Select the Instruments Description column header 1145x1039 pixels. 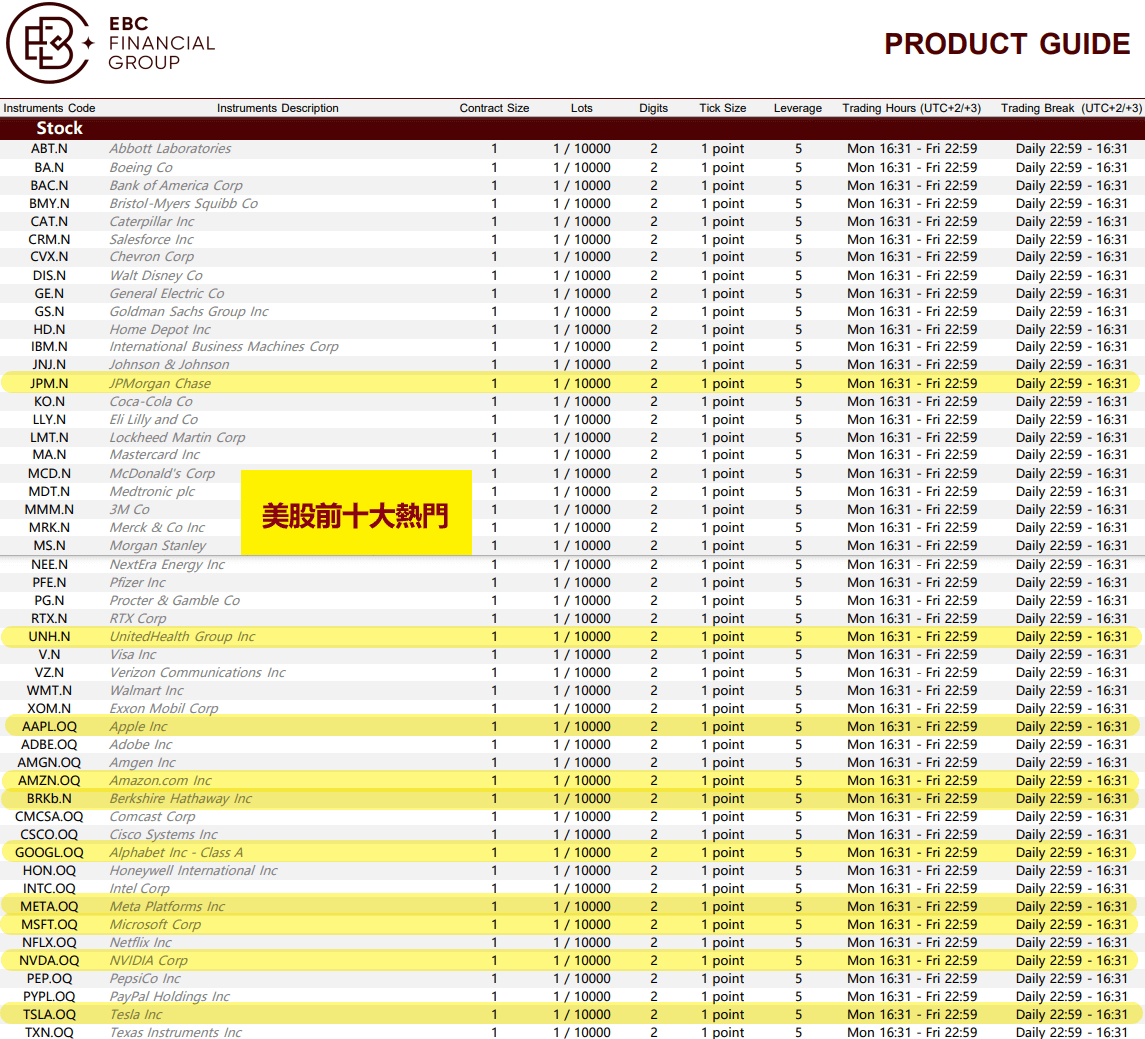coord(277,108)
